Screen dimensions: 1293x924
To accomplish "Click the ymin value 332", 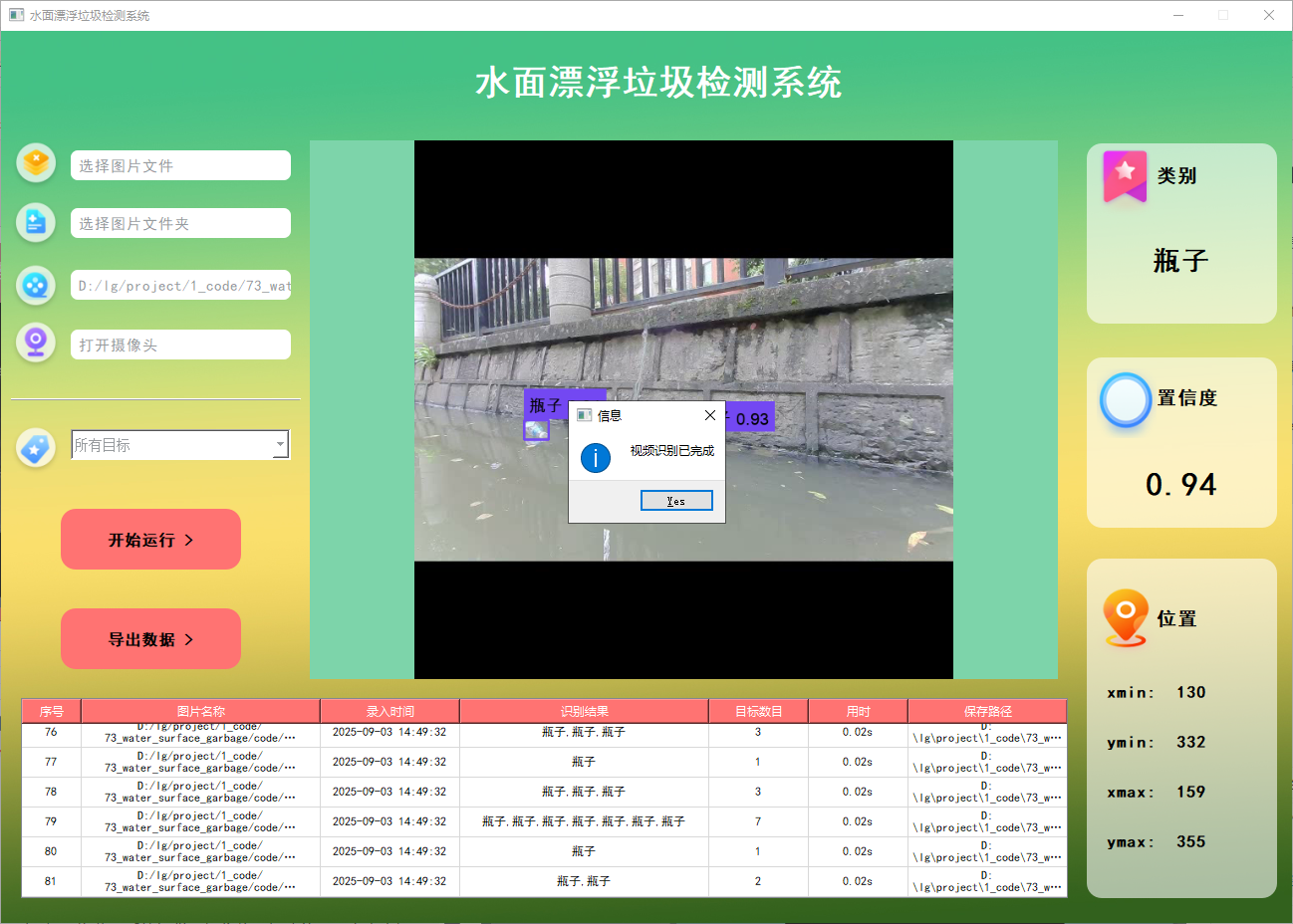I will pos(1191,742).
